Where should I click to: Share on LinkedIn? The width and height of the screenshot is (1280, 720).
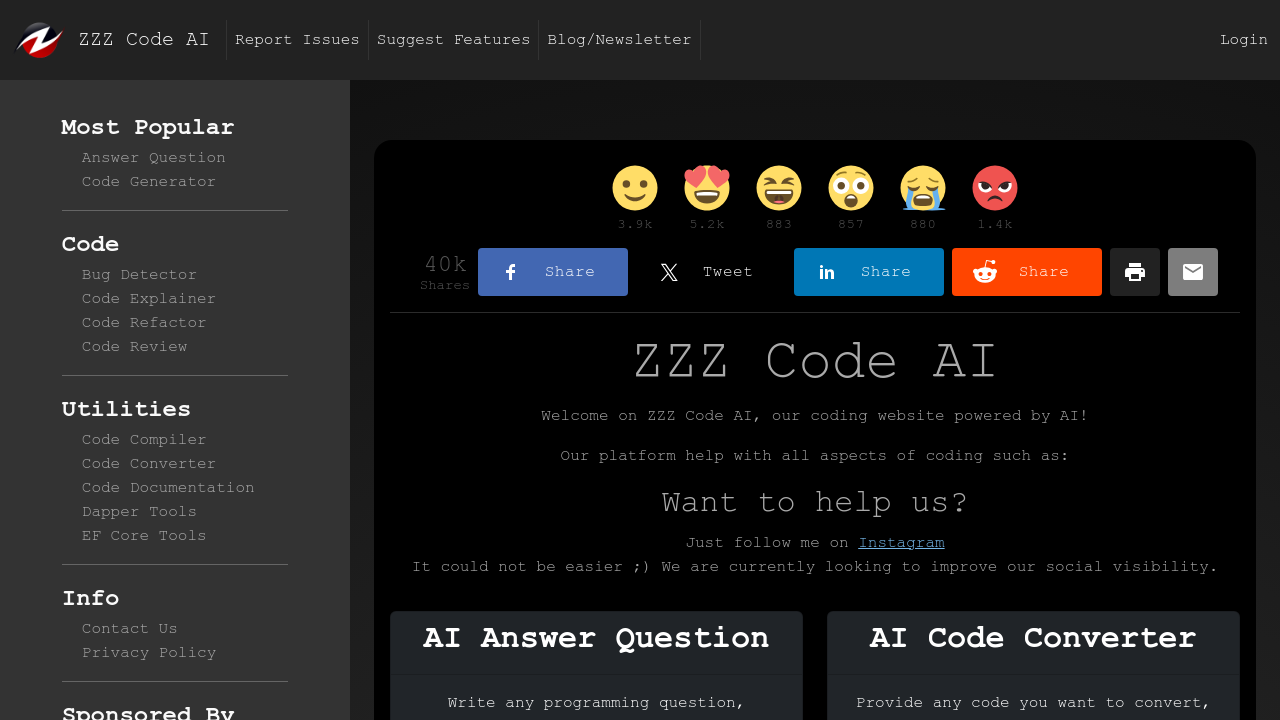[868, 271]
